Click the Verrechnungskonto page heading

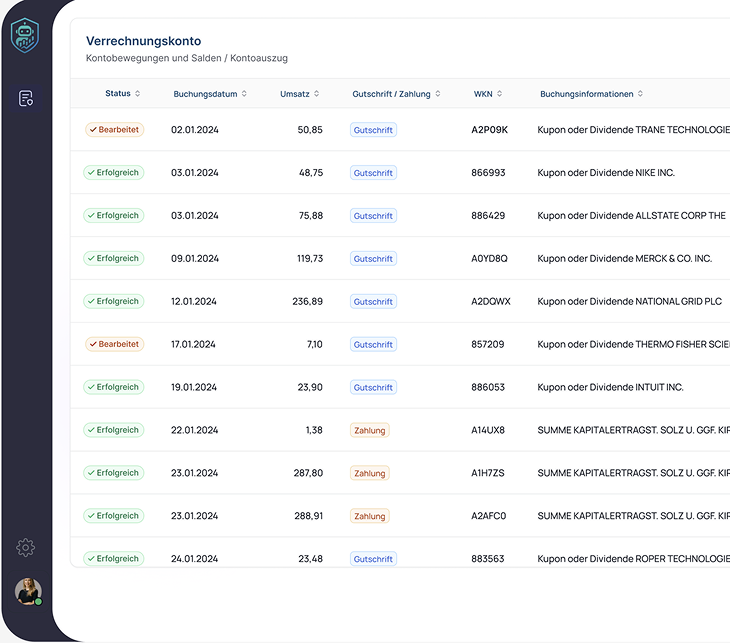tap(143, 41)
